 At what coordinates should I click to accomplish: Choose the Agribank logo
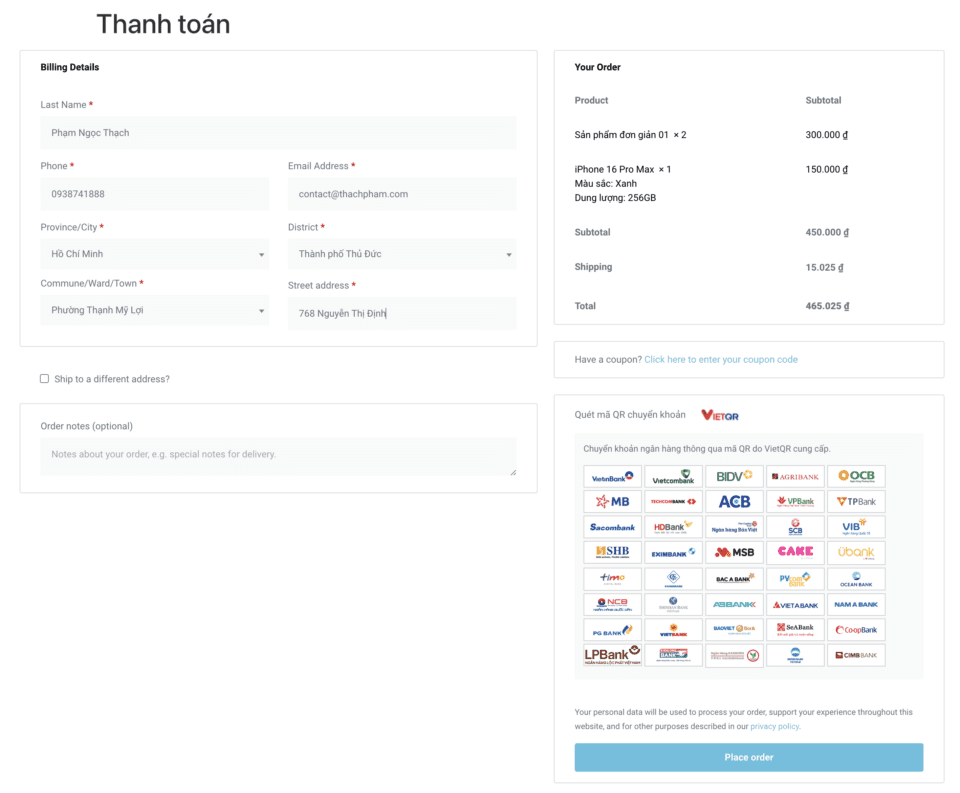(795, 477)
